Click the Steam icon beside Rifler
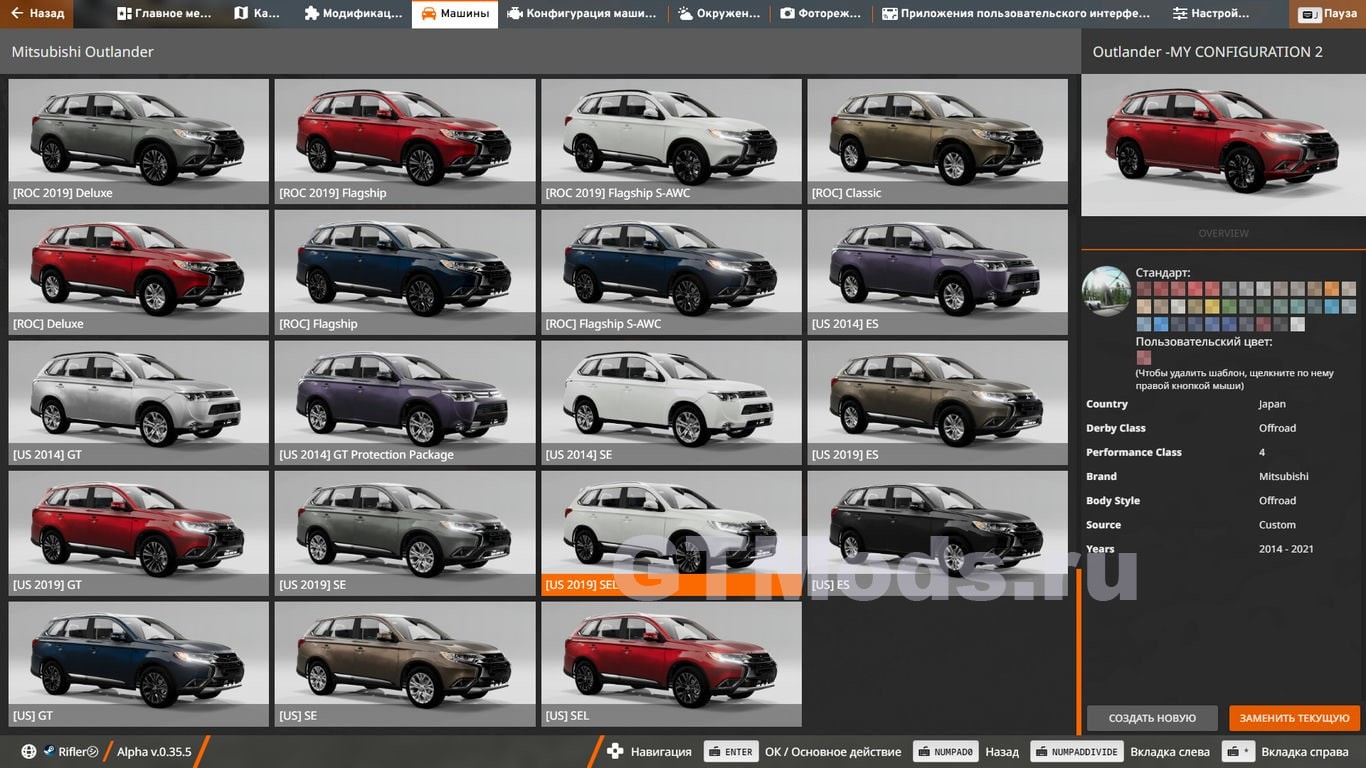This screenshot has height=768, width=1366. click(x=48, y=752)
